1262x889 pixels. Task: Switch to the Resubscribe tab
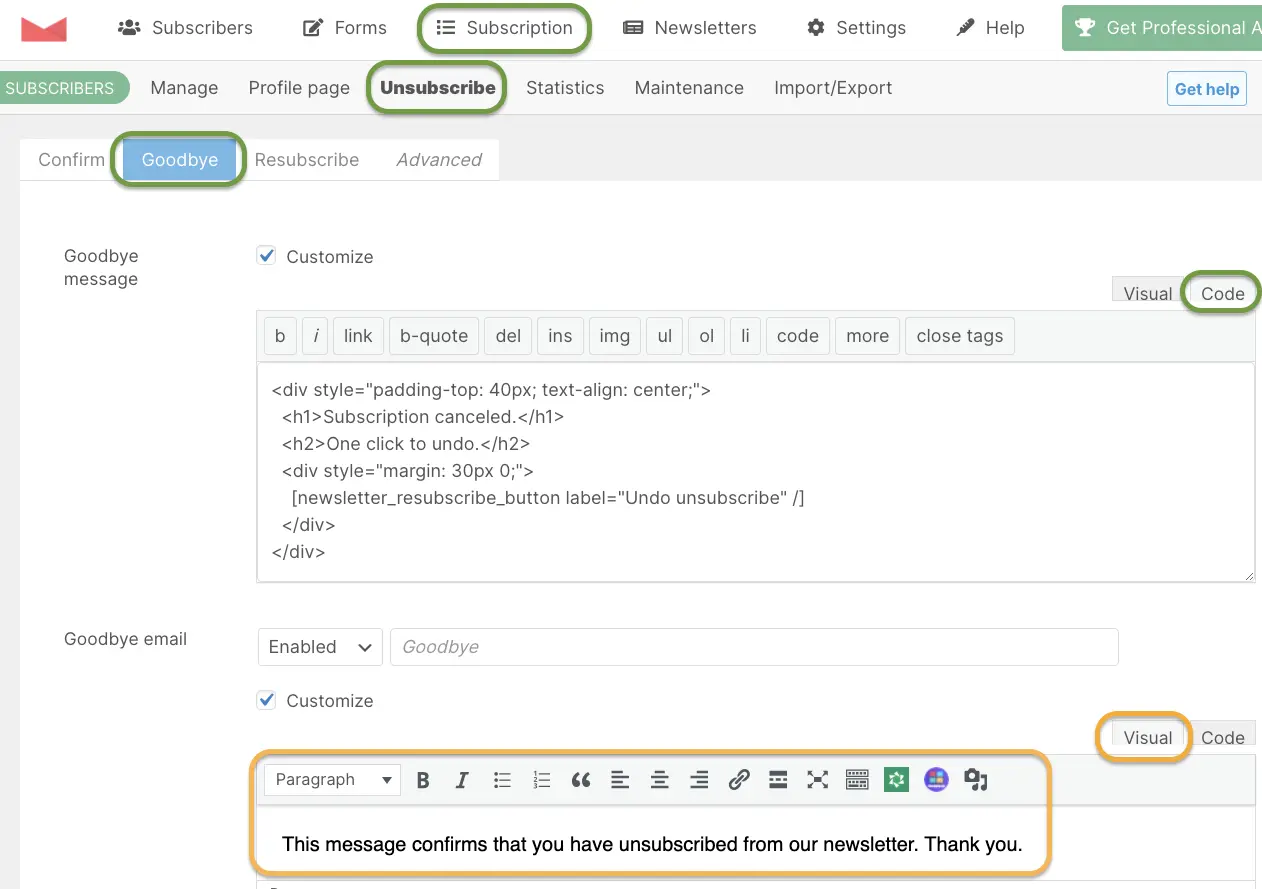[x=307, y=159]
